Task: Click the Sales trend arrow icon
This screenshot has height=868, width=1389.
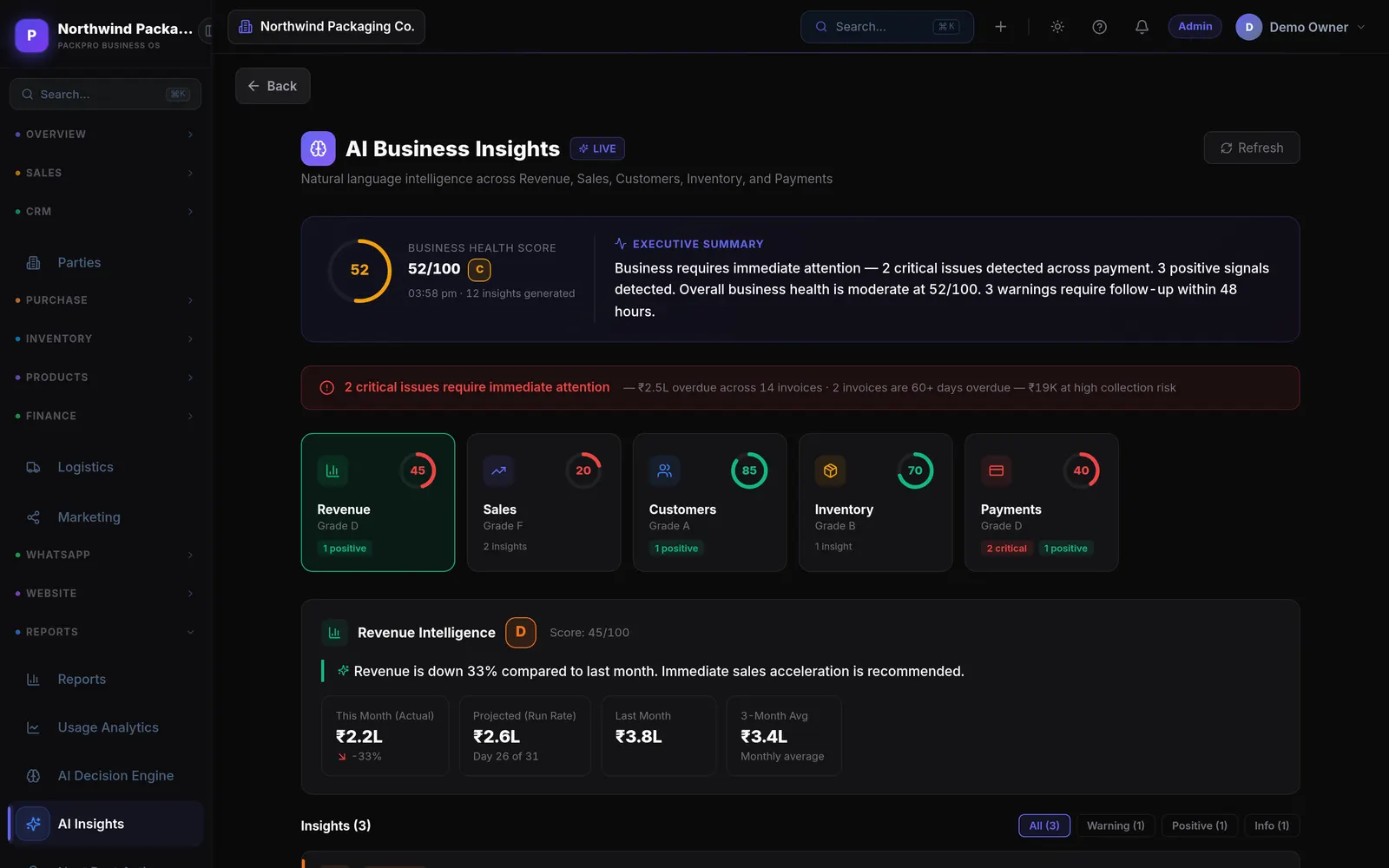Action: [x=498, y=470]
